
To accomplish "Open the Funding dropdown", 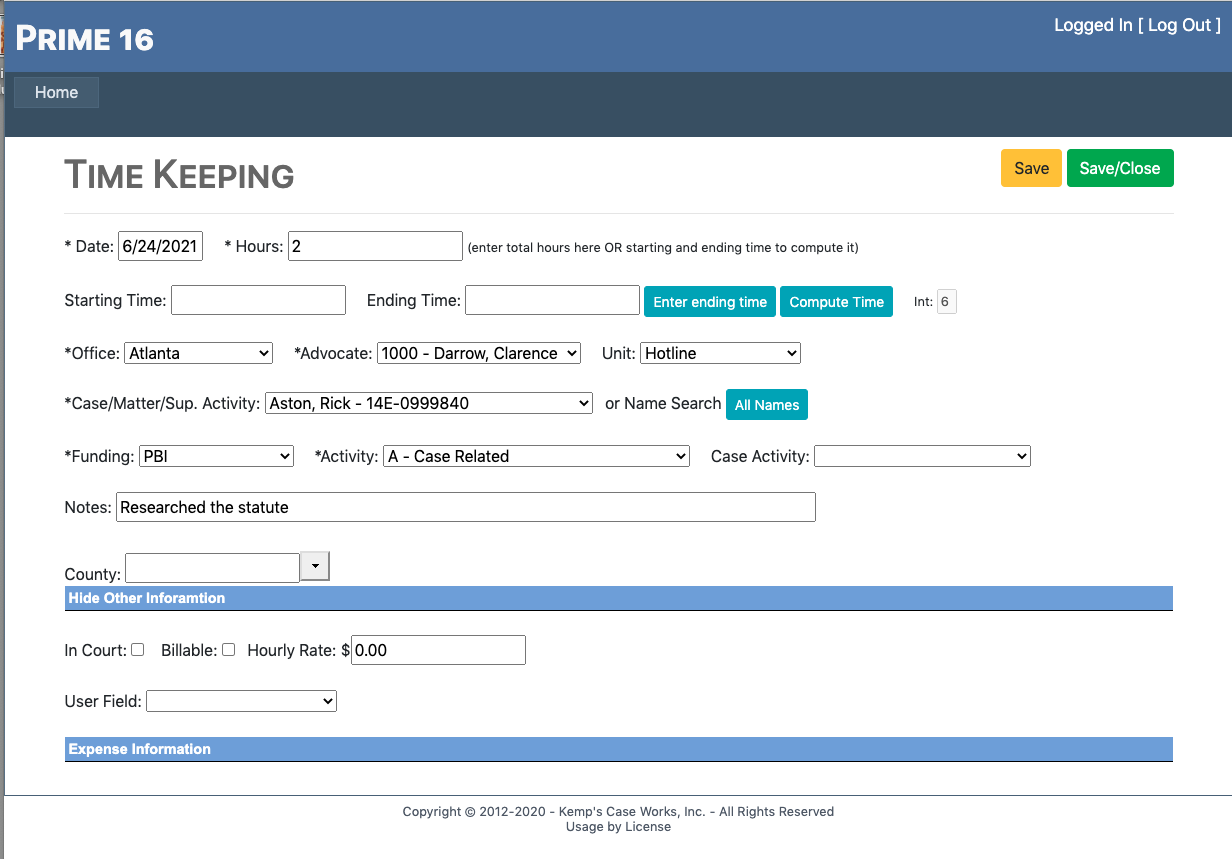I will pos(216,456).
